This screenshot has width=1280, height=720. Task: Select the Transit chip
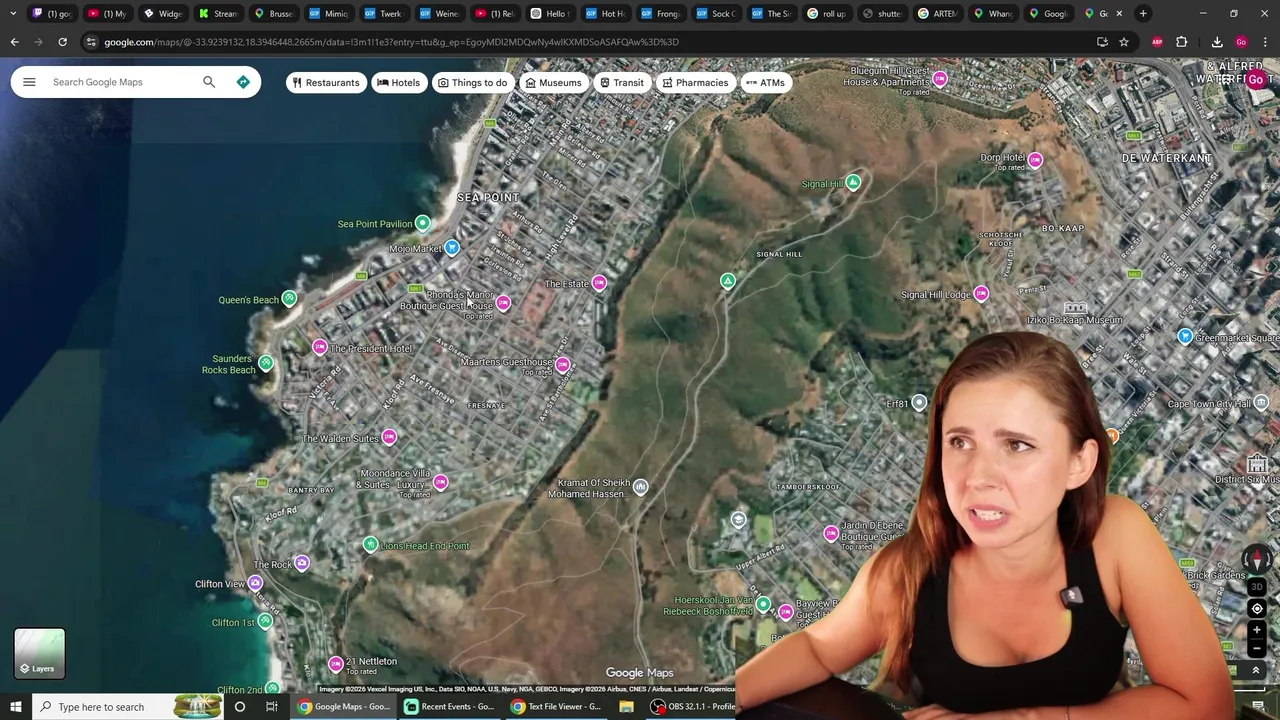pos(621,83)
